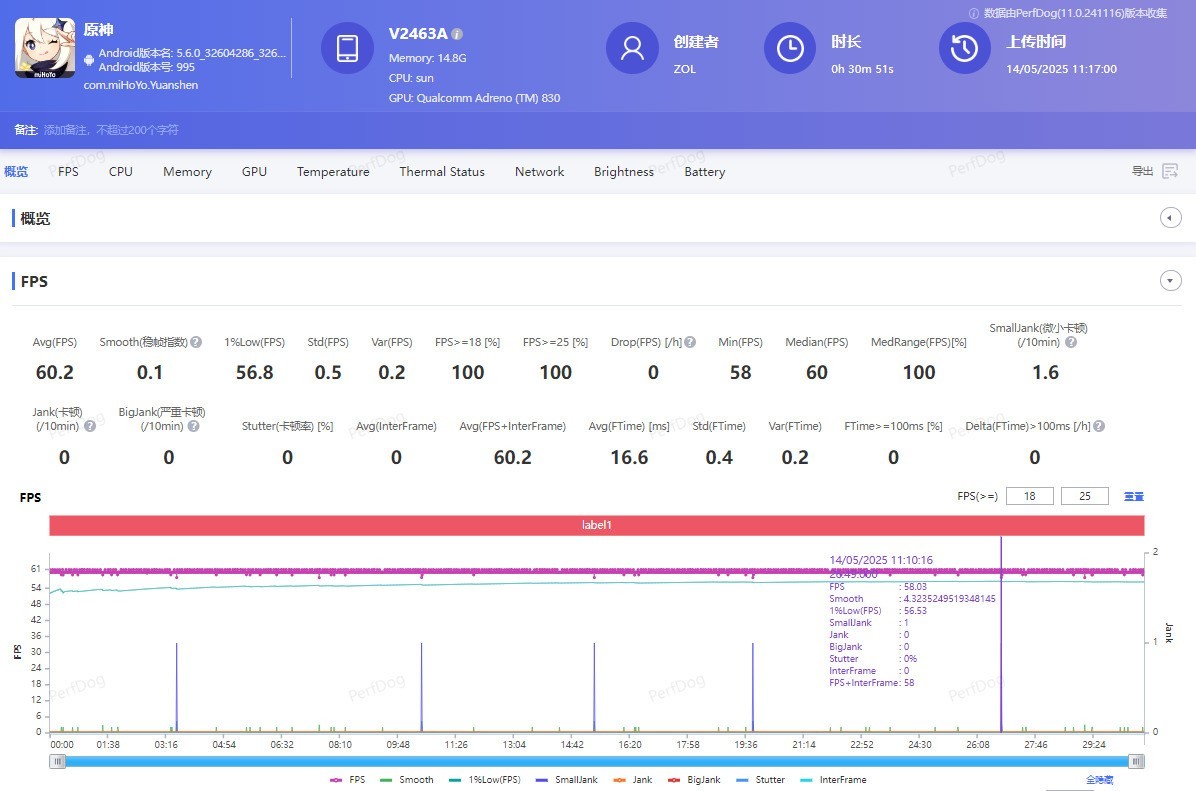Switch to the Temperature tab
The width and height of the screenshot is (1196, 791).
pos(333,171)
